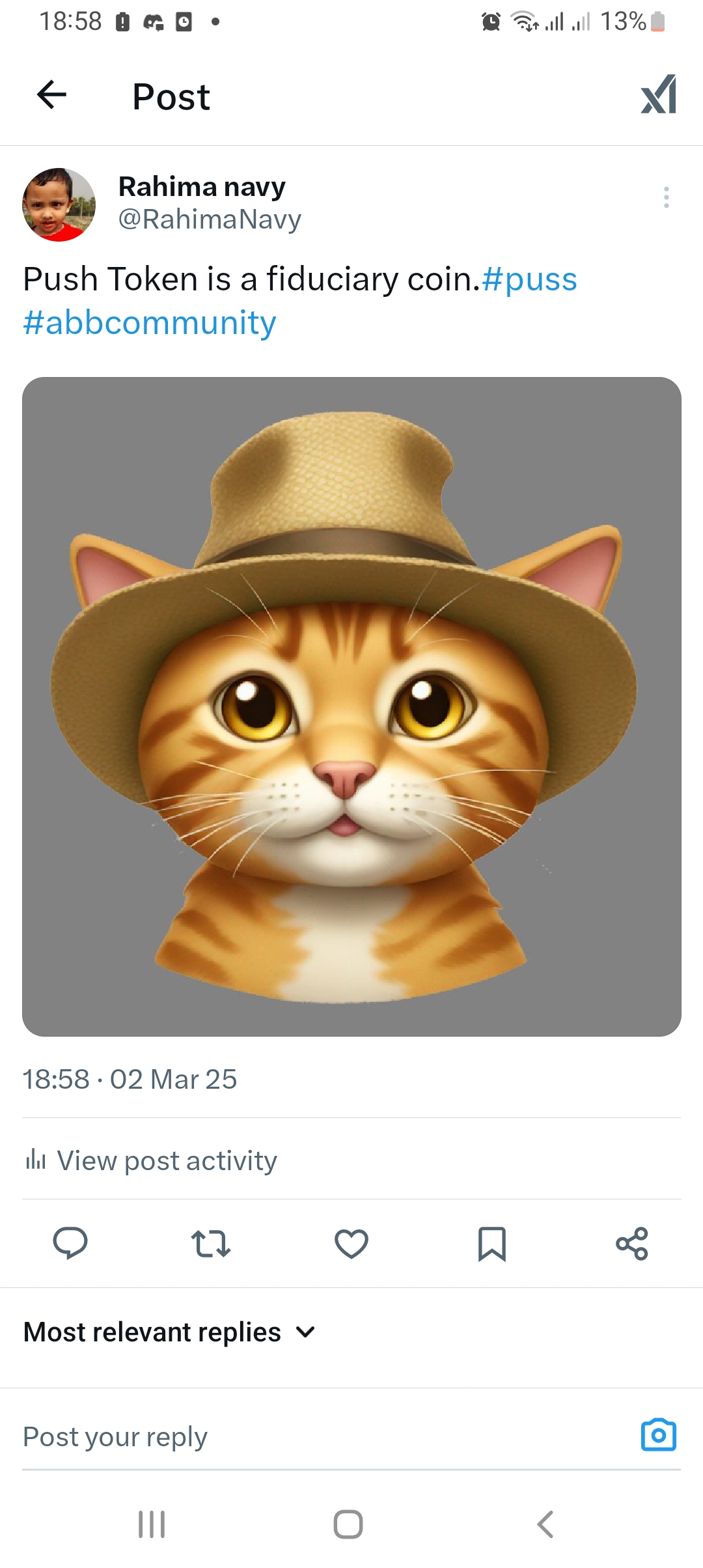View Rahima navy profile picture
The height and width of the screenshot is (1568, 703).
click(59, 204)
